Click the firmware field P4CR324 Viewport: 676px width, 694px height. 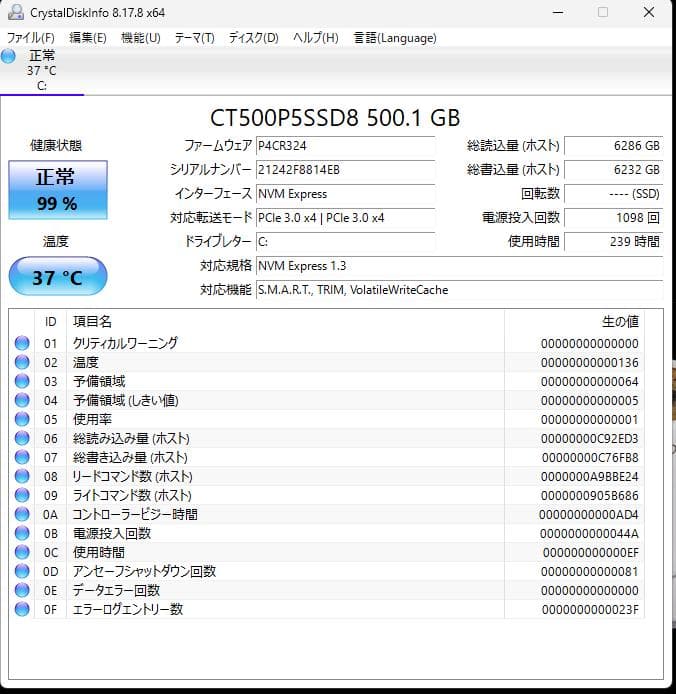(x=345, y=146)
